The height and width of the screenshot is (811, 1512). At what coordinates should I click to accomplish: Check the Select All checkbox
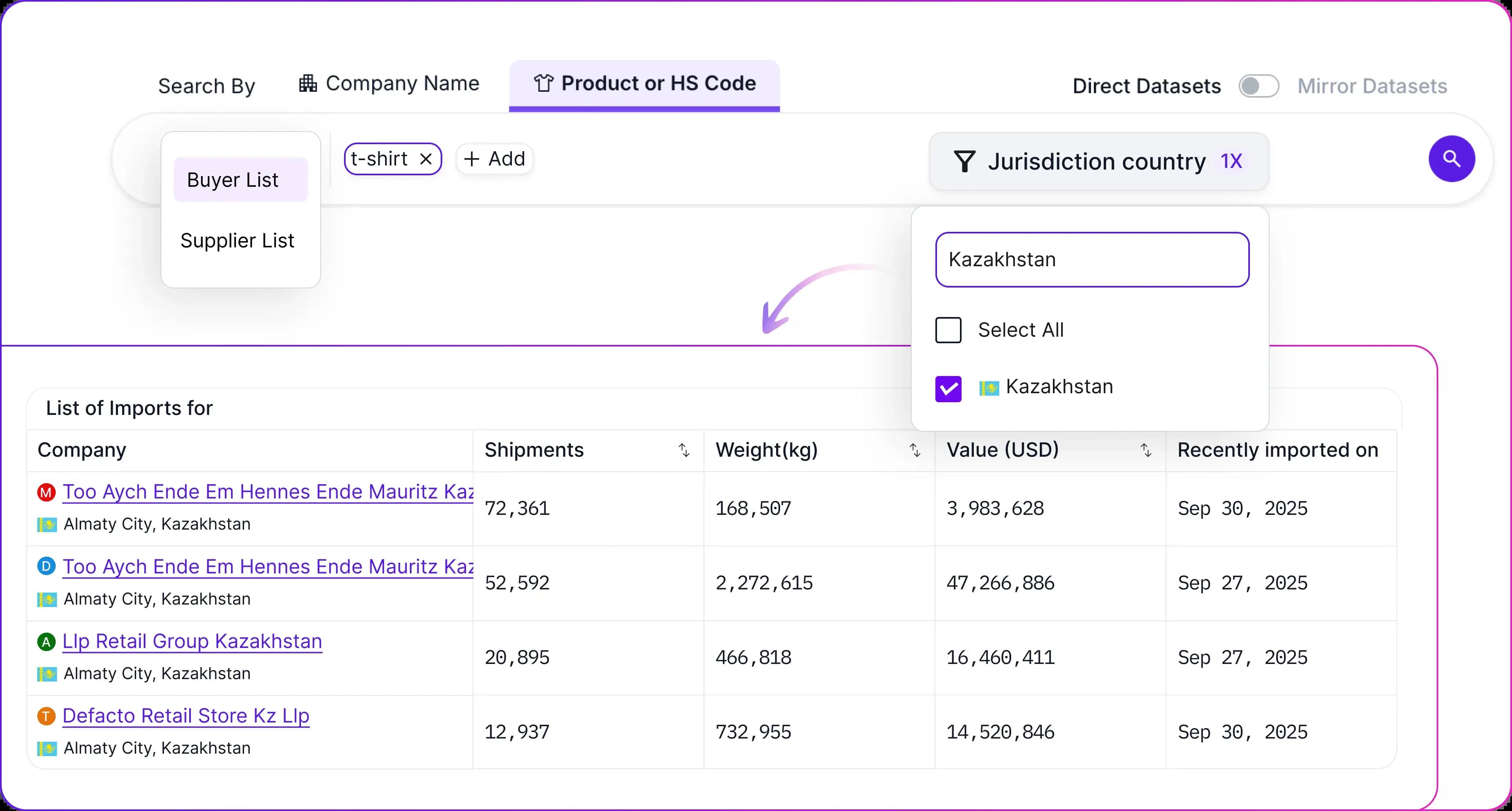[948, 330]
